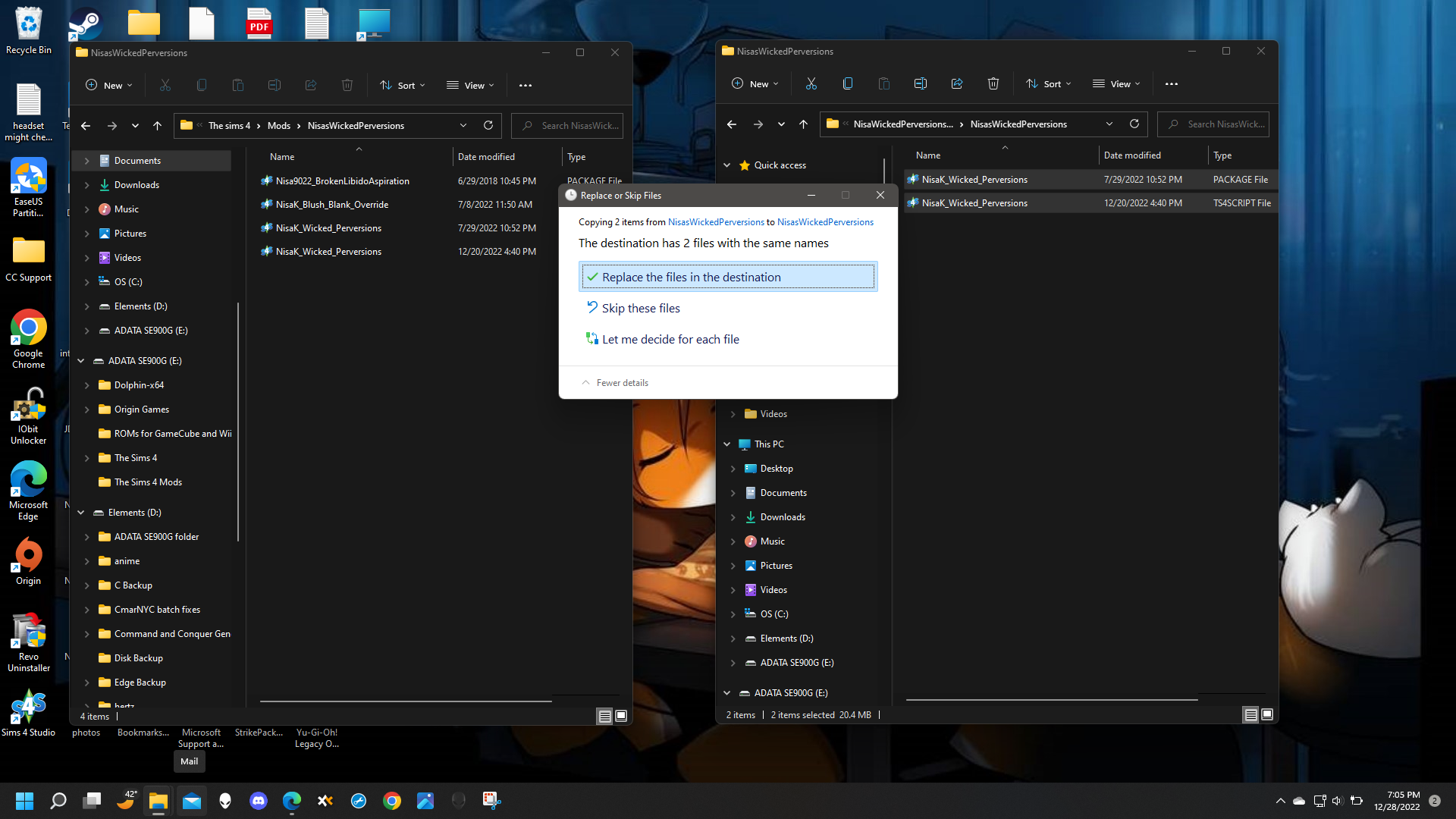This screenshot has width=1456, height=819.
Task: Open Discord from the taskbar
Action: tap(259, 801)
